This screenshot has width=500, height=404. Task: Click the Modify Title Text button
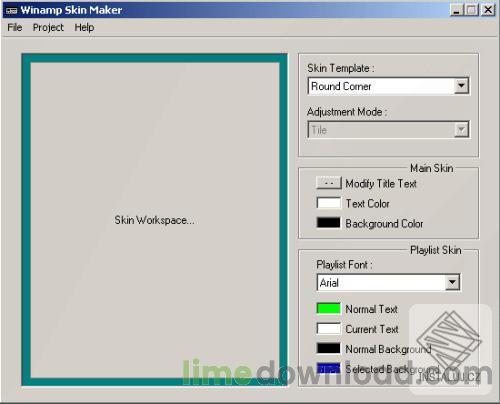click(329, 183)
